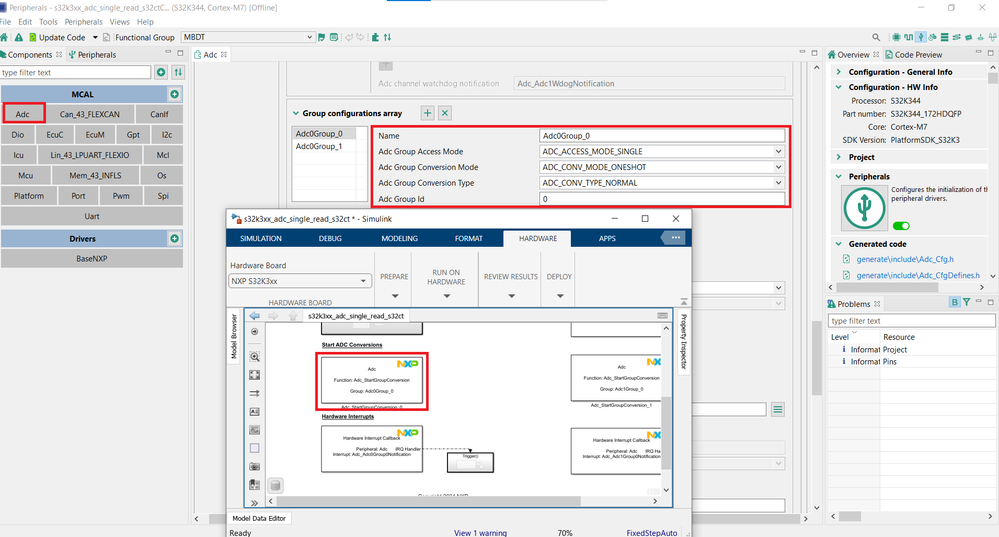Viewport: 999px width, 537px height.
Task: Open the Views menu
Action: click(119, 22)
